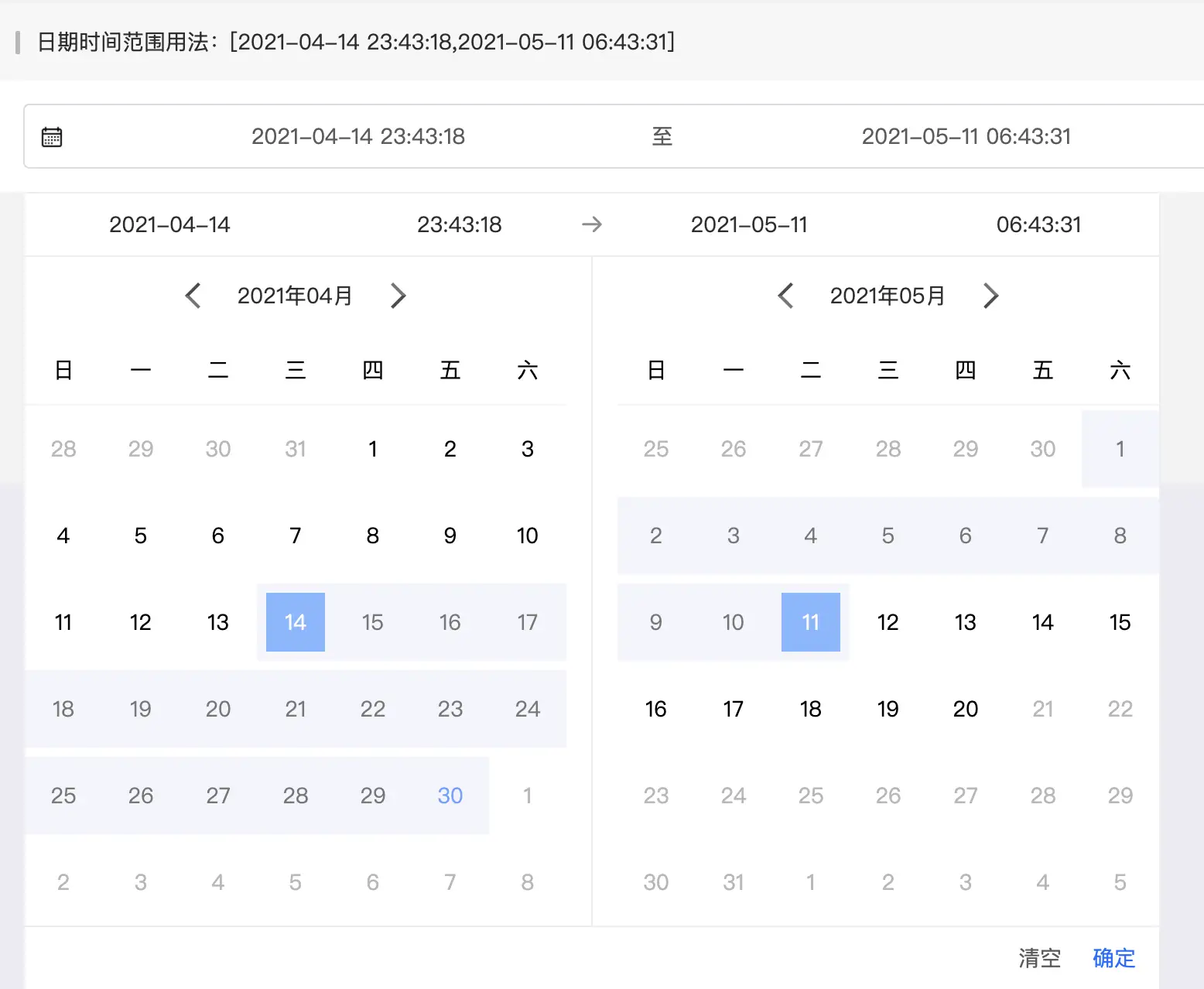Click the 清空 clear button
Screen dimensions: 1204x989
1039,958
